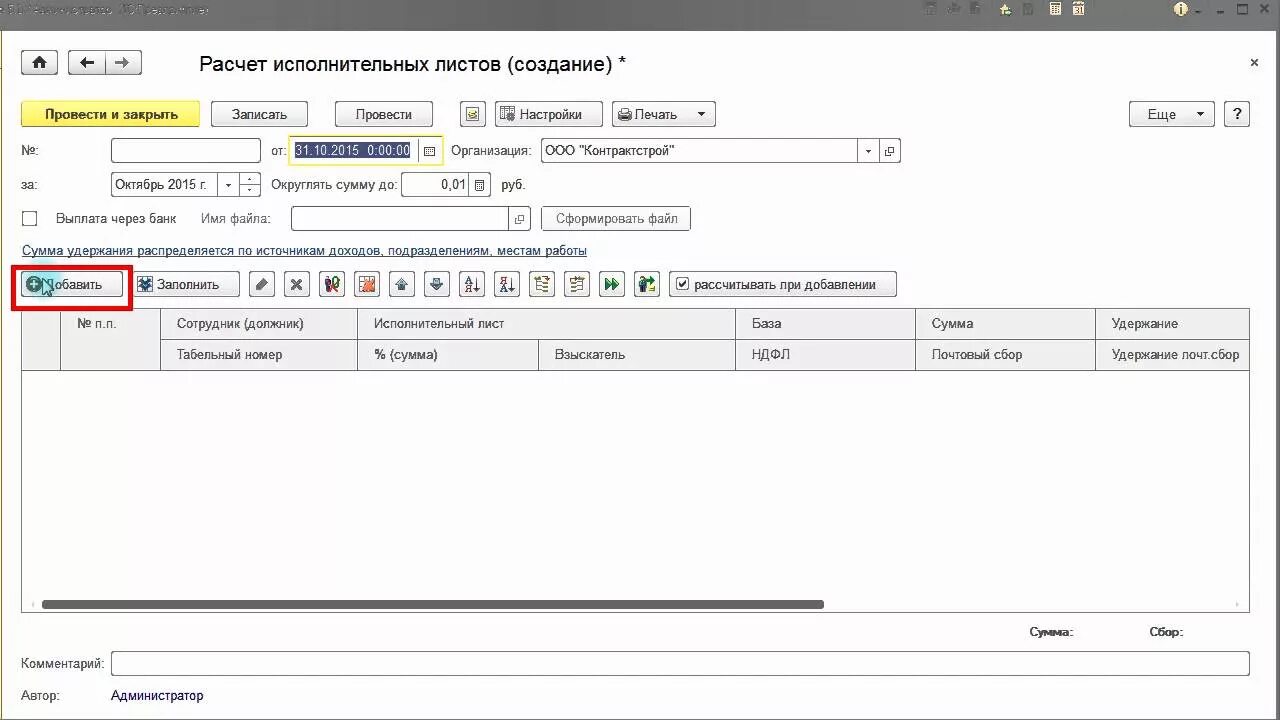Click Сформировать файл button
This screenshot has width=1280, height=720.
coord(616,219)
